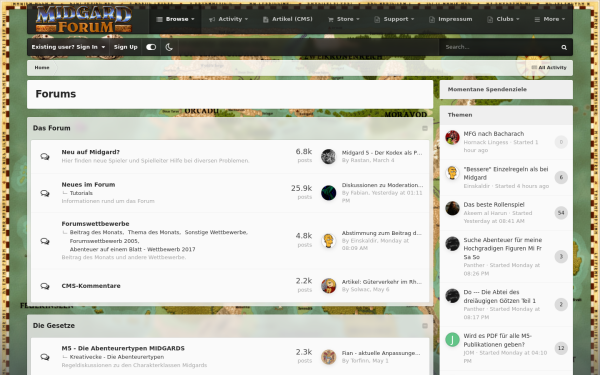This screenshot has width=600, height=375.
Task: Collapse the Das Forum category
Action: point(425,128)
